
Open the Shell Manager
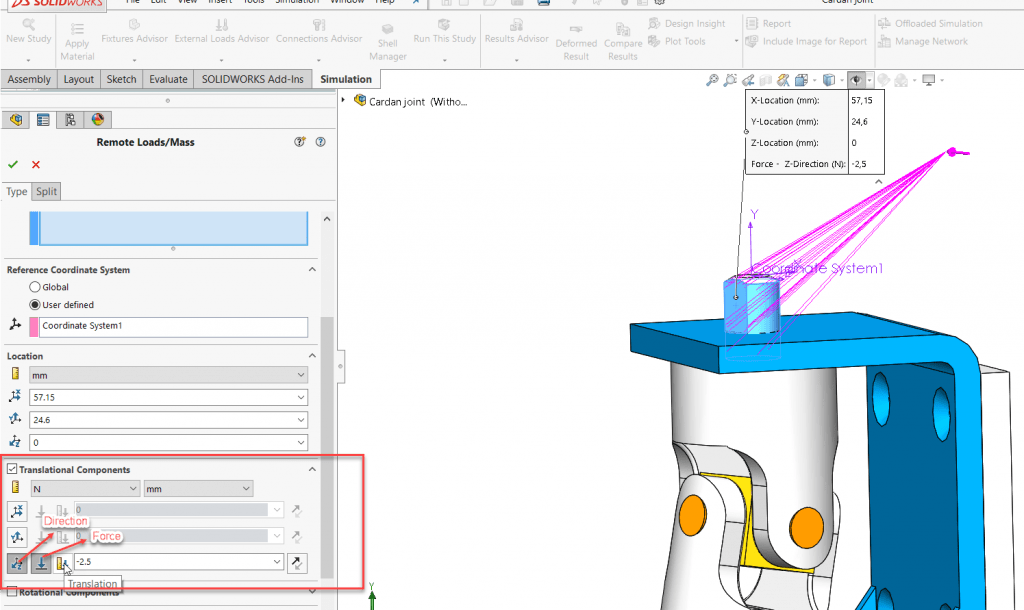click(387, 42)
